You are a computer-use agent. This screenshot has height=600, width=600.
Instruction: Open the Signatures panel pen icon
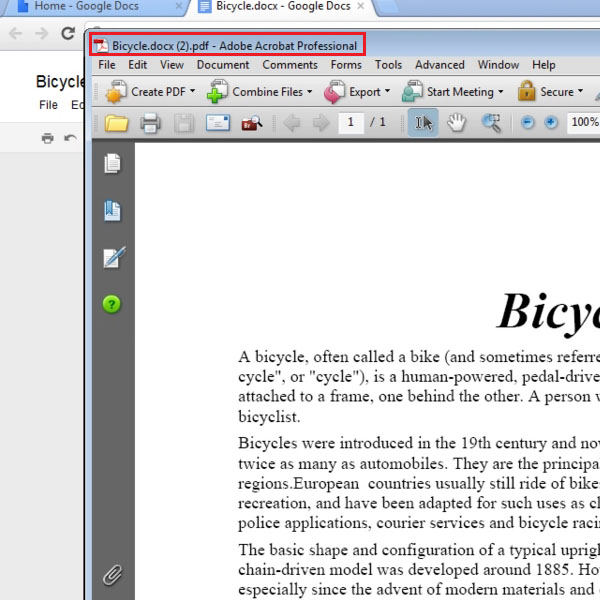click(114, 257)
